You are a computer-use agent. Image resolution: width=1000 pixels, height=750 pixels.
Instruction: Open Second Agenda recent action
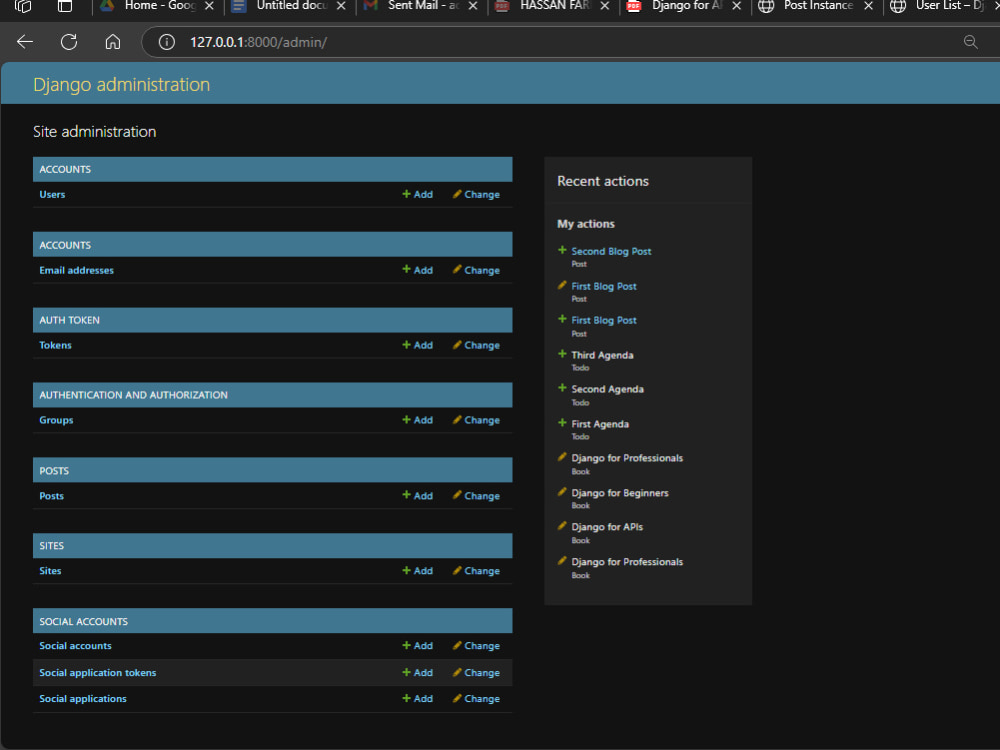[x=607, y=389]
